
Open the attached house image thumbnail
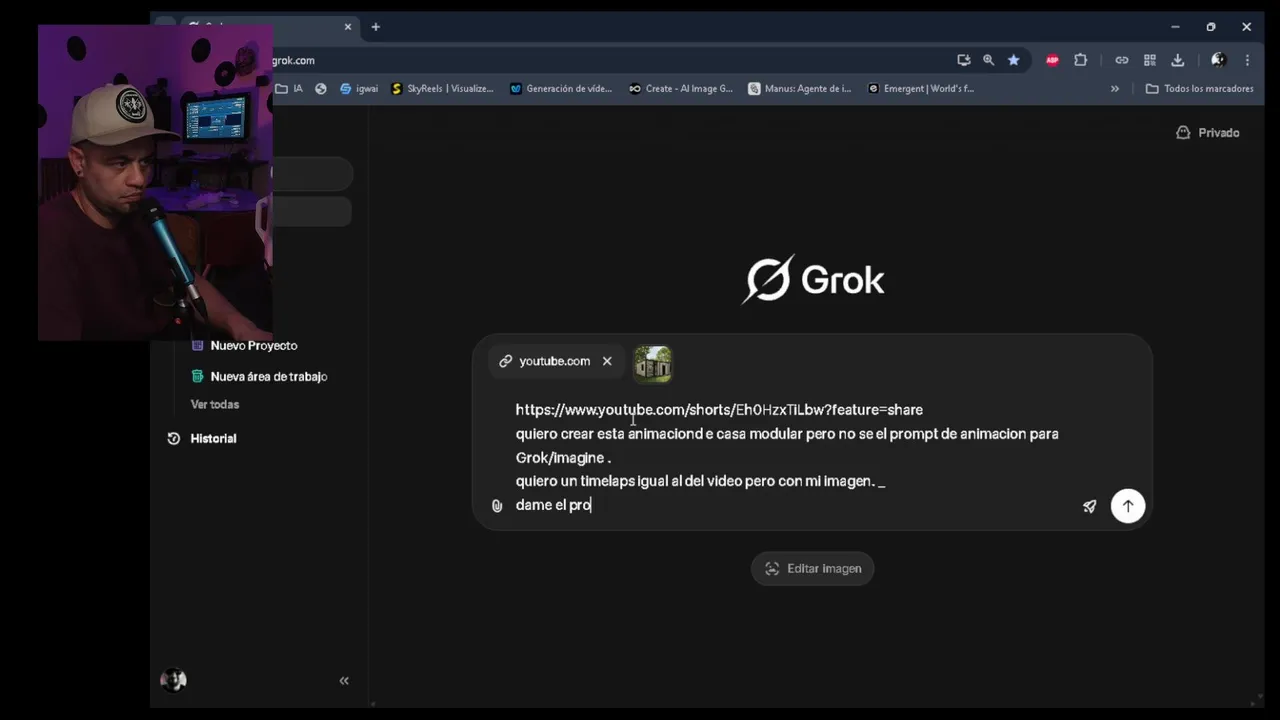coord(653,364)
